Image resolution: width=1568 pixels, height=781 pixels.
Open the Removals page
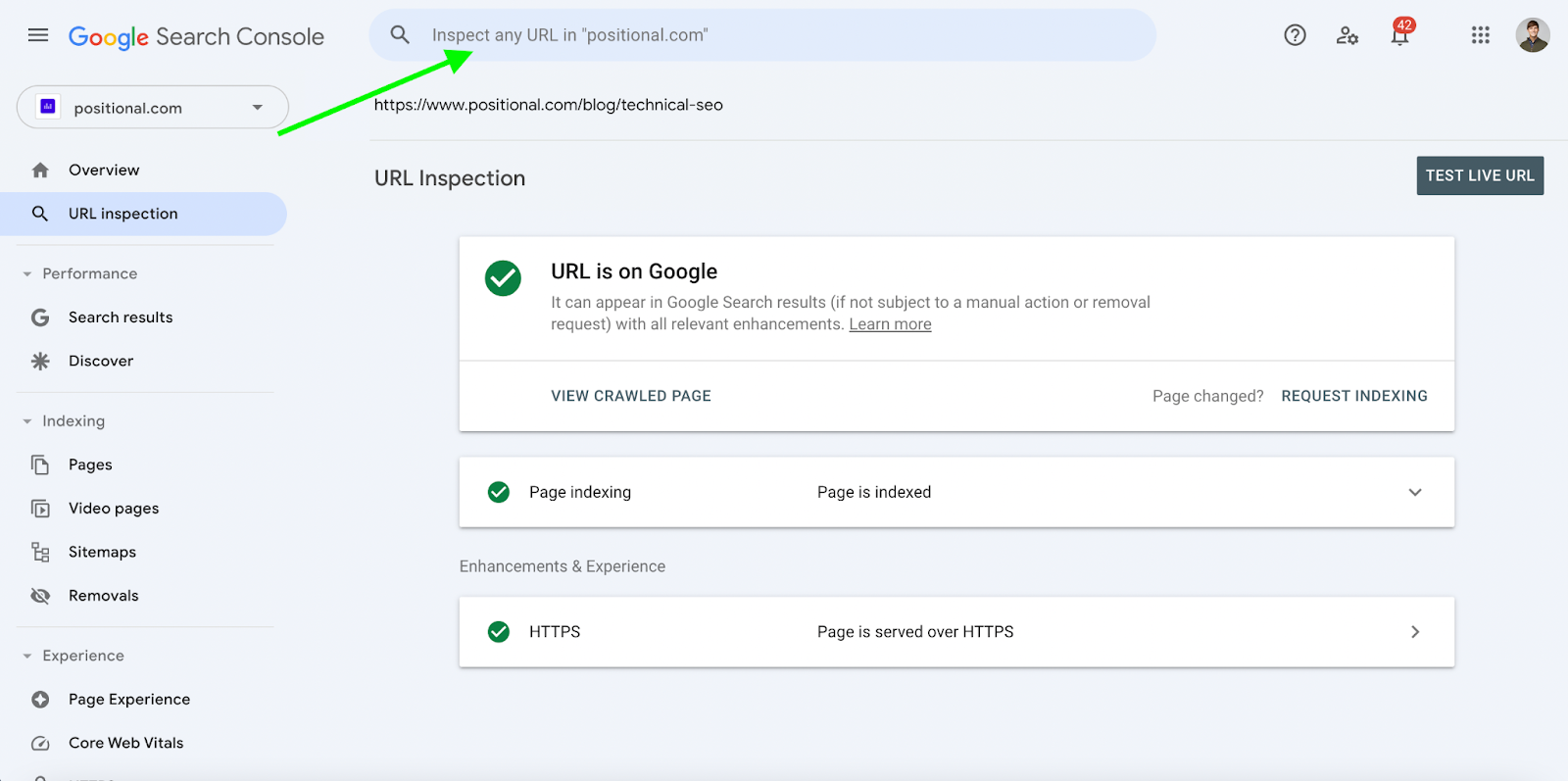(104, 596)
